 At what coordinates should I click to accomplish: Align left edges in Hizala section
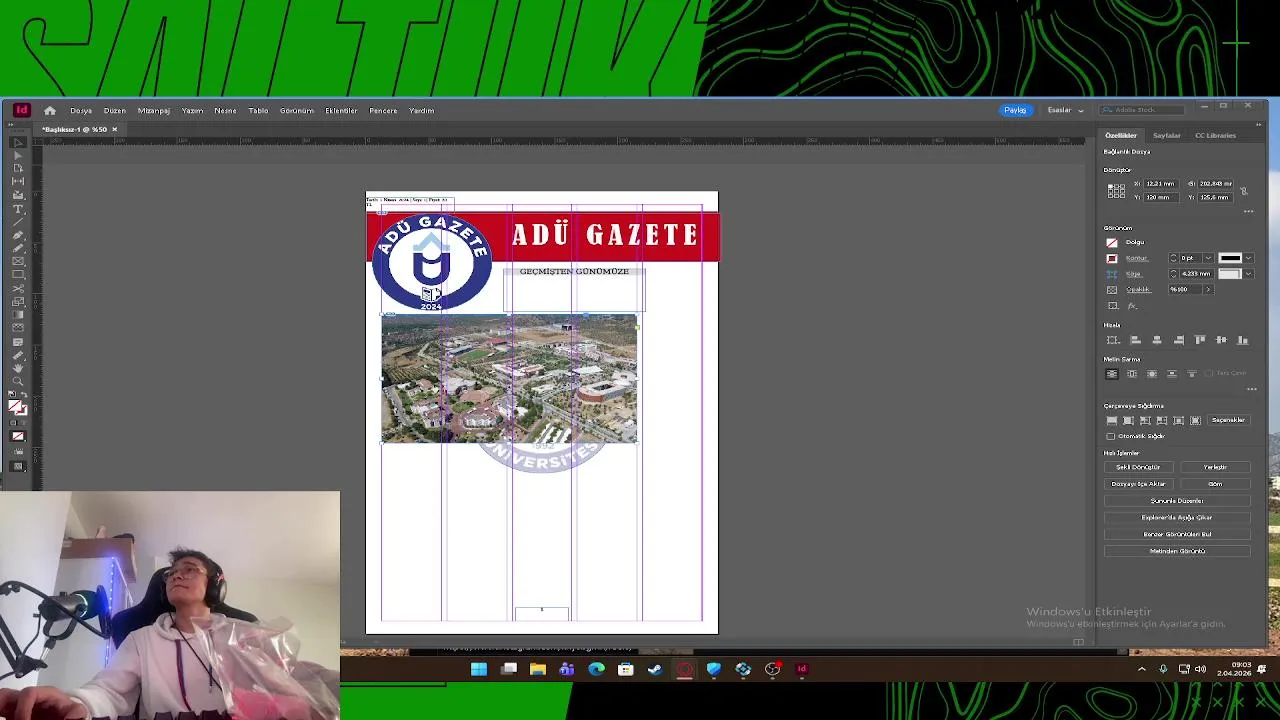(1135, 340)
